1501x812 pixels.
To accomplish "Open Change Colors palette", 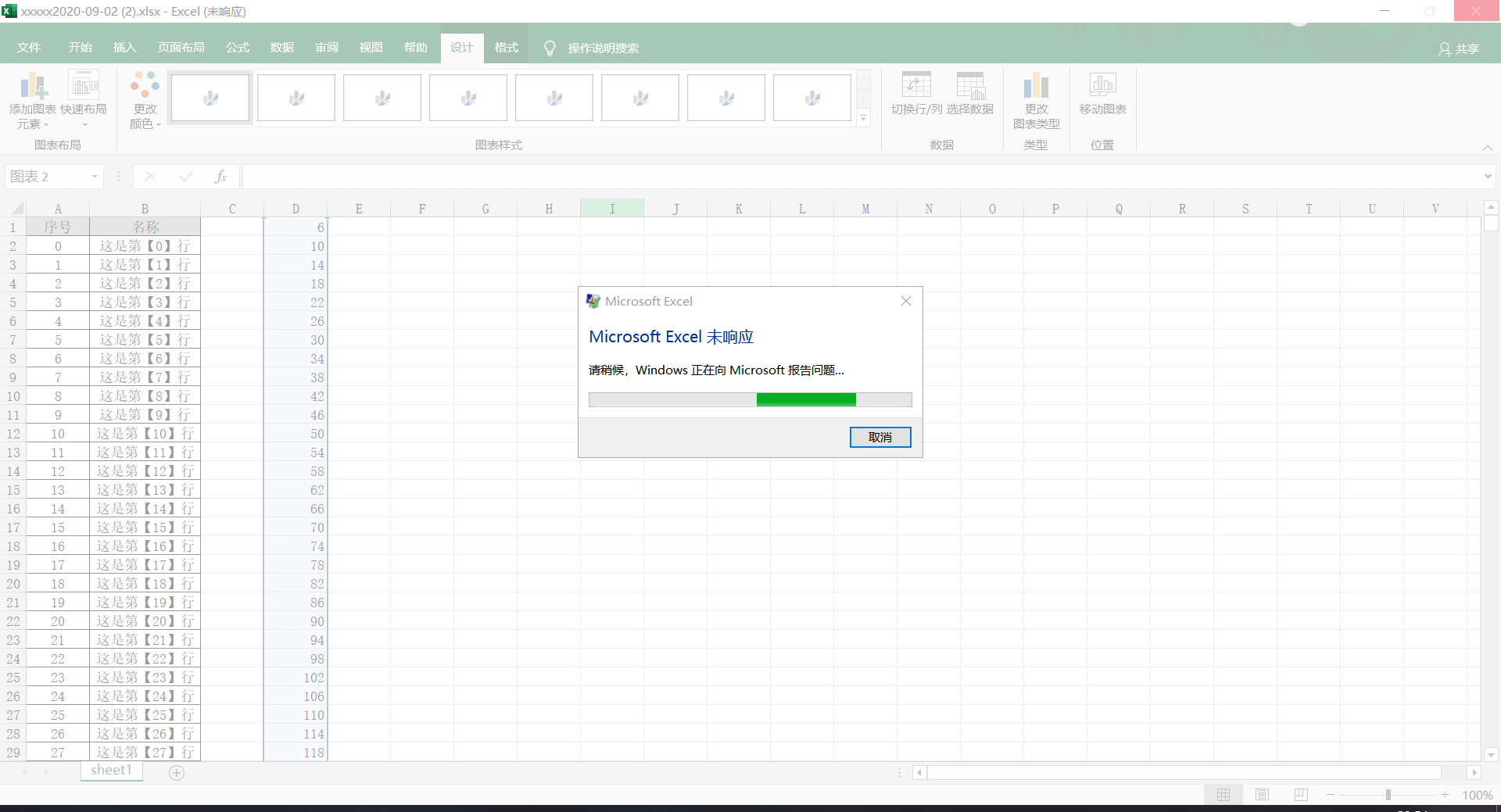I will [x=145, y=100].
